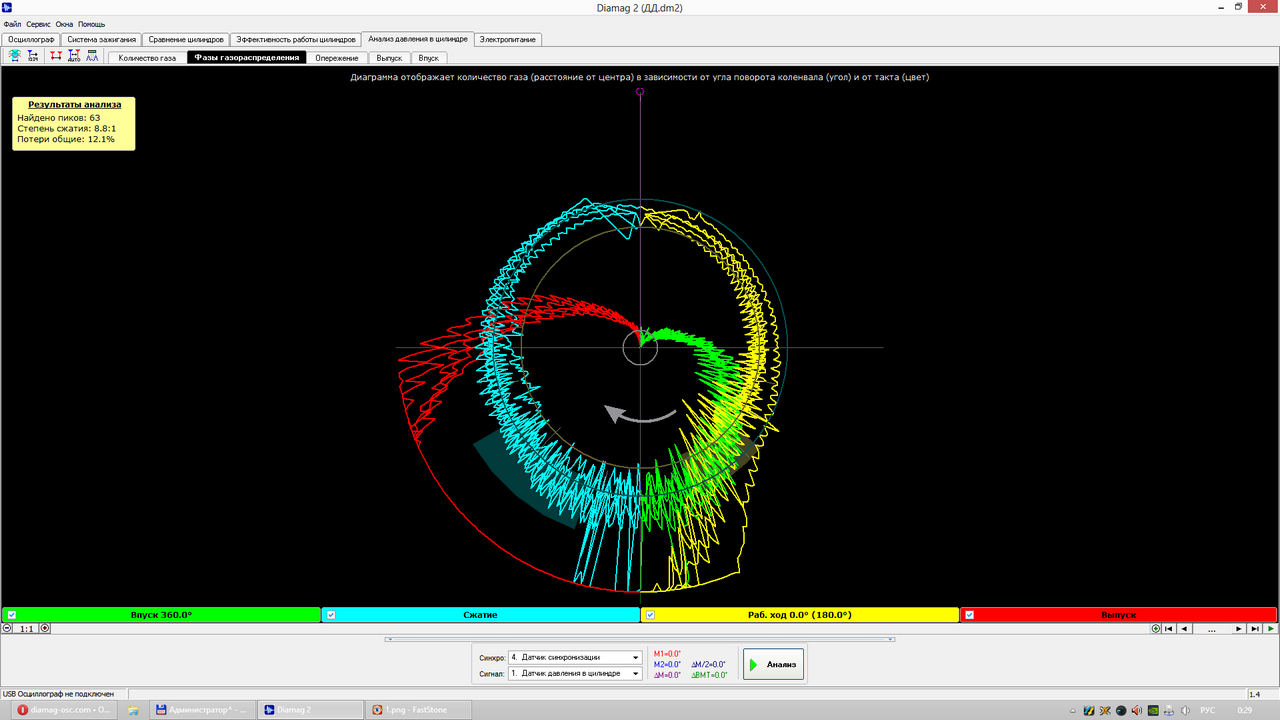The image size is (1280, 720).
Task: Open the system volume tray icon
Action: click(1184, 710)
